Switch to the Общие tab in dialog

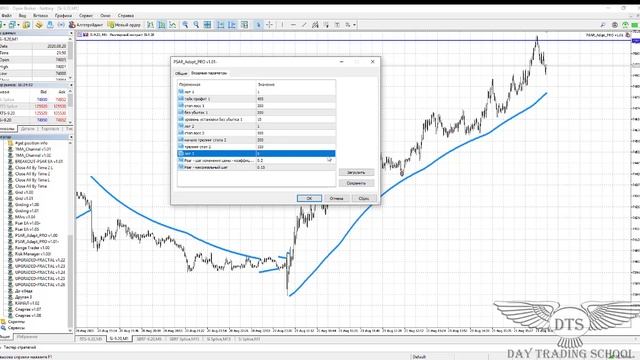coord(181,73)
